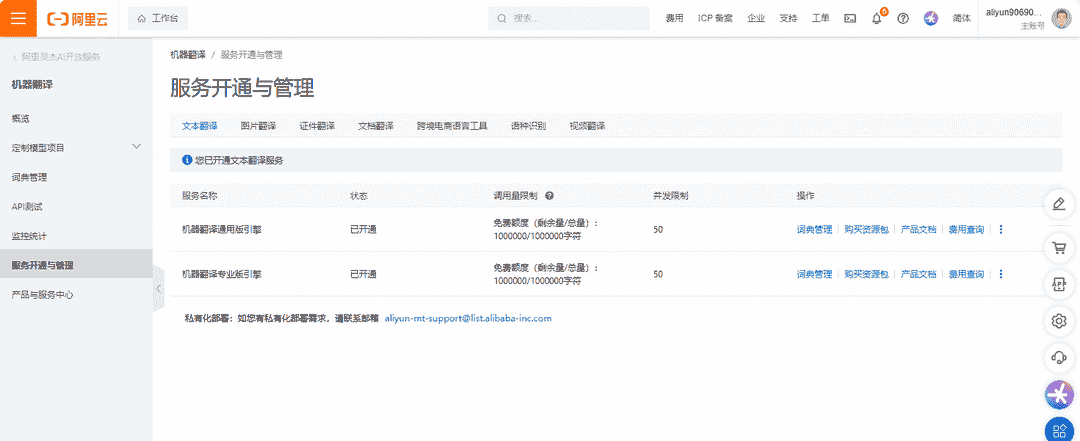Viewport: 1080px width, 441px height.
Task: Click the settings gear floating icon
Action: [1059, 320]
